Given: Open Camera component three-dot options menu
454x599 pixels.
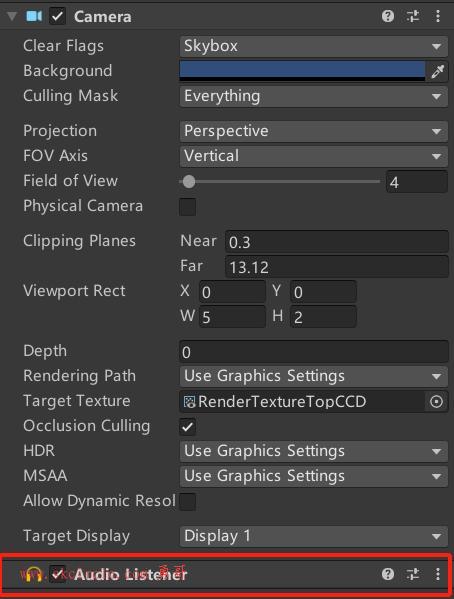Looking at the screenshot, I should pyautogui.click(x=438, y=16).
